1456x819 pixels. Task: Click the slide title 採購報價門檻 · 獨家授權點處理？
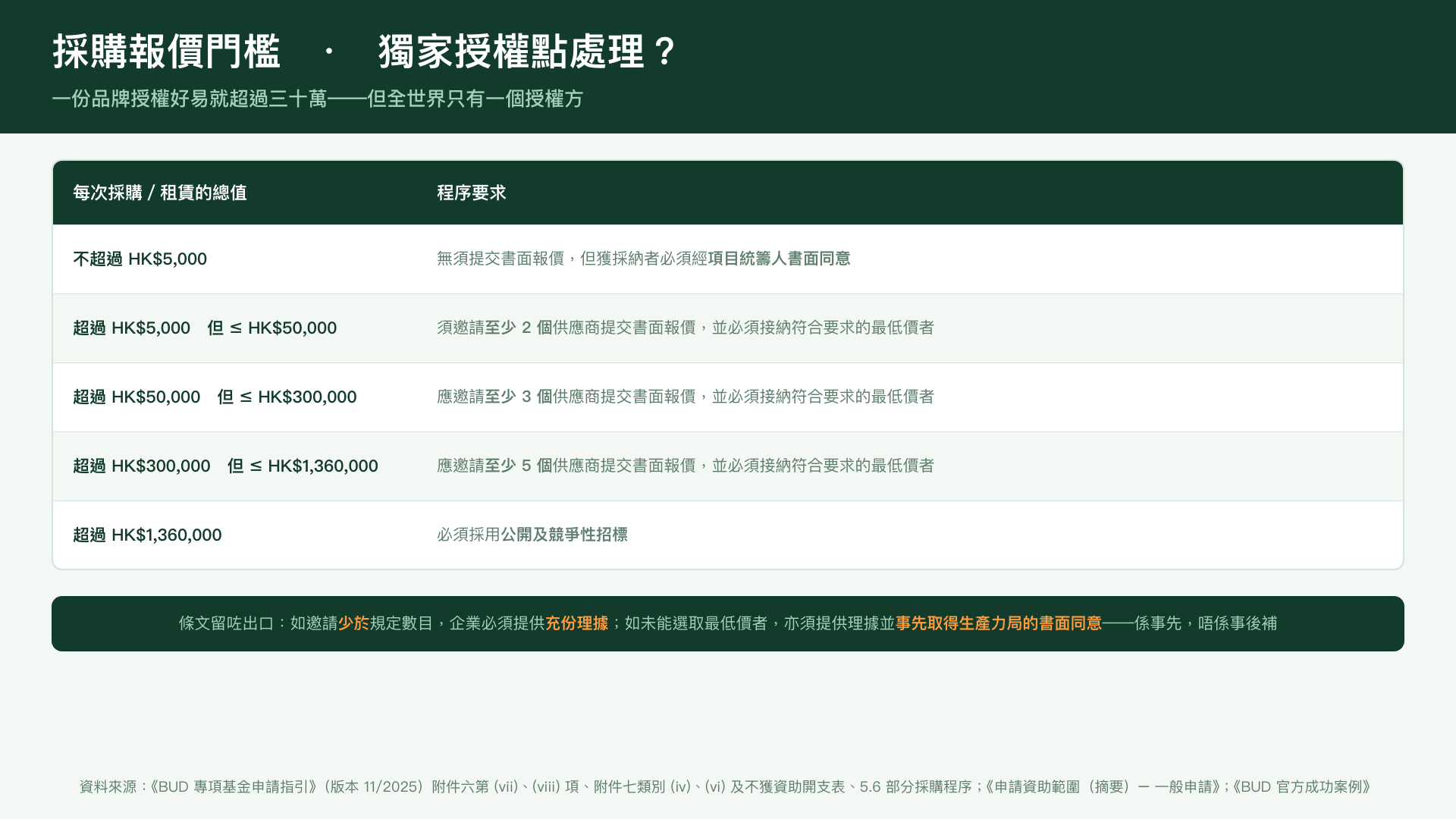coord(364,52)
